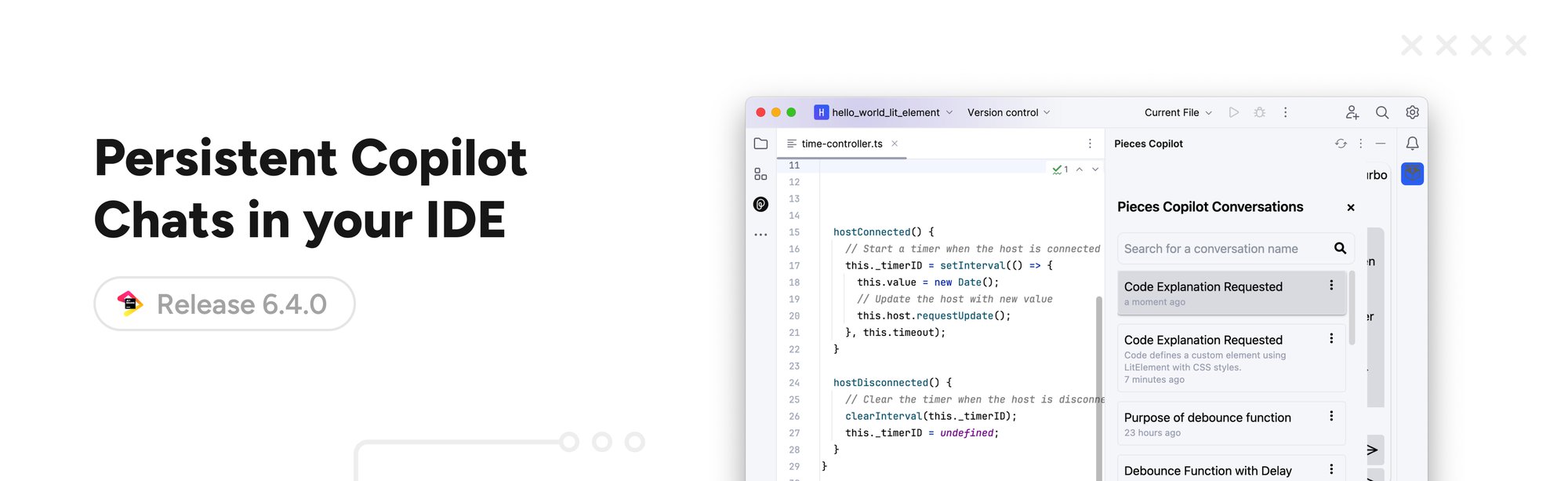Screen dimensions: 1568x481
Task: Click line number 15 in the gutter
Action: [794, 232]
